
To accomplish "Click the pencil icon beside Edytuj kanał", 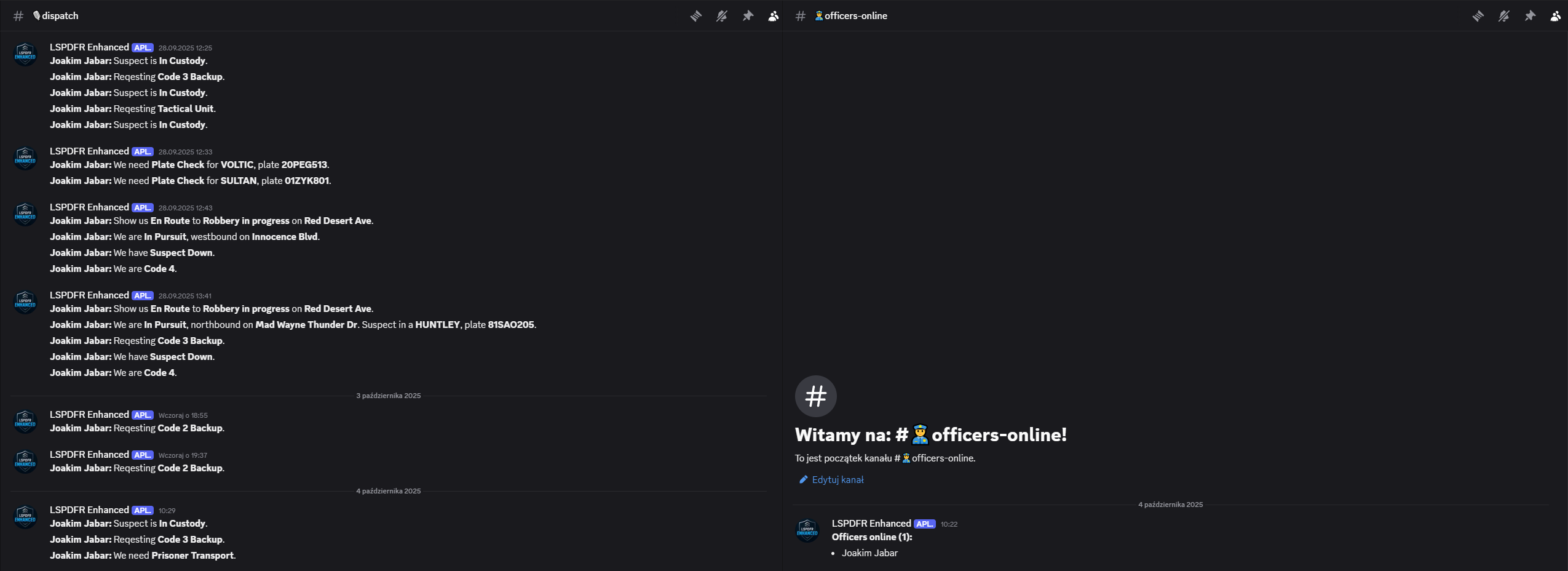I will [x=803, y=480].
